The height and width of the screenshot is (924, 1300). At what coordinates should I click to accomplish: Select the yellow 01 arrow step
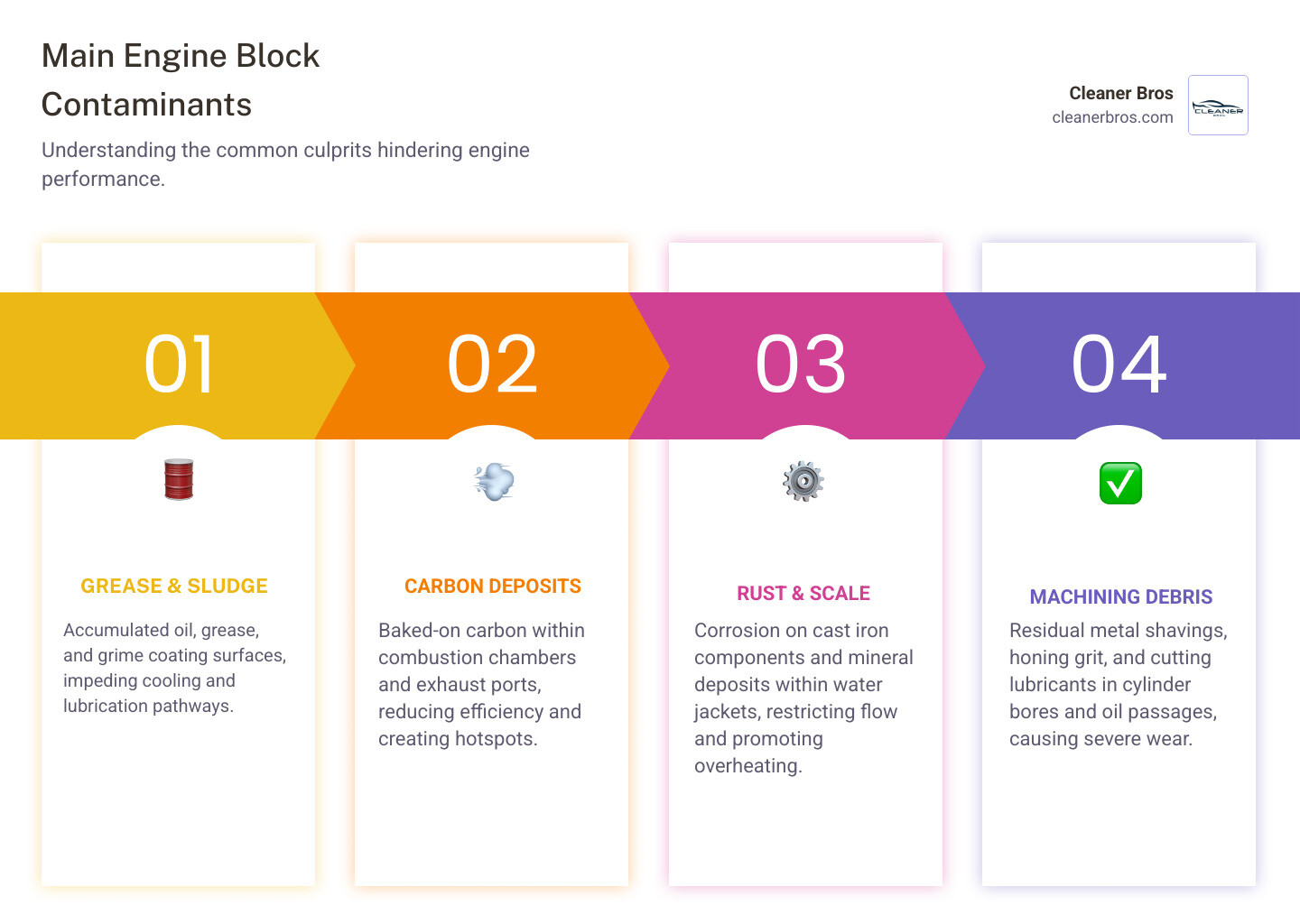179,365
